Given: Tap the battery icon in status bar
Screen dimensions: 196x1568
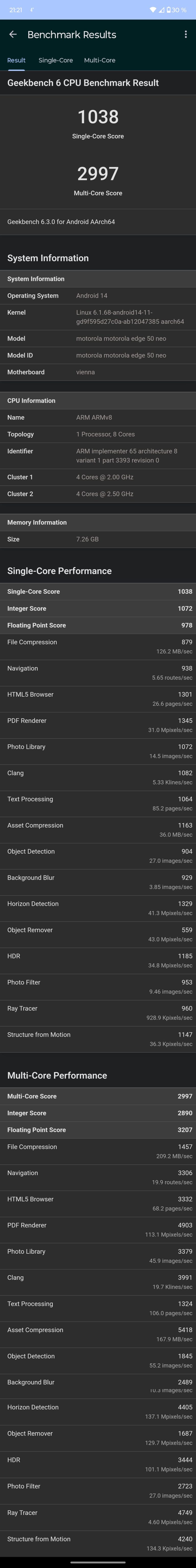Looking at the screenshot, I should (x=168, y=10).
